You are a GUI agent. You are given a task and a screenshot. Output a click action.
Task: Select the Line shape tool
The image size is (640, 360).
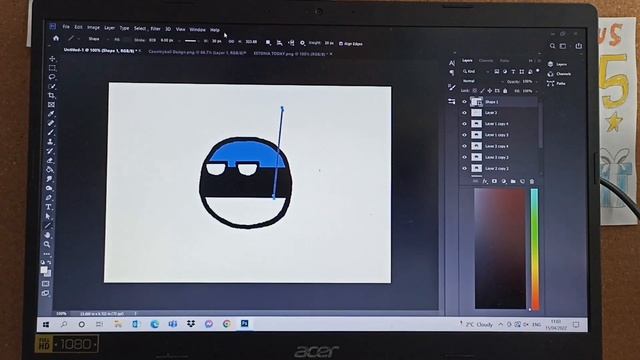coord(48,225)
